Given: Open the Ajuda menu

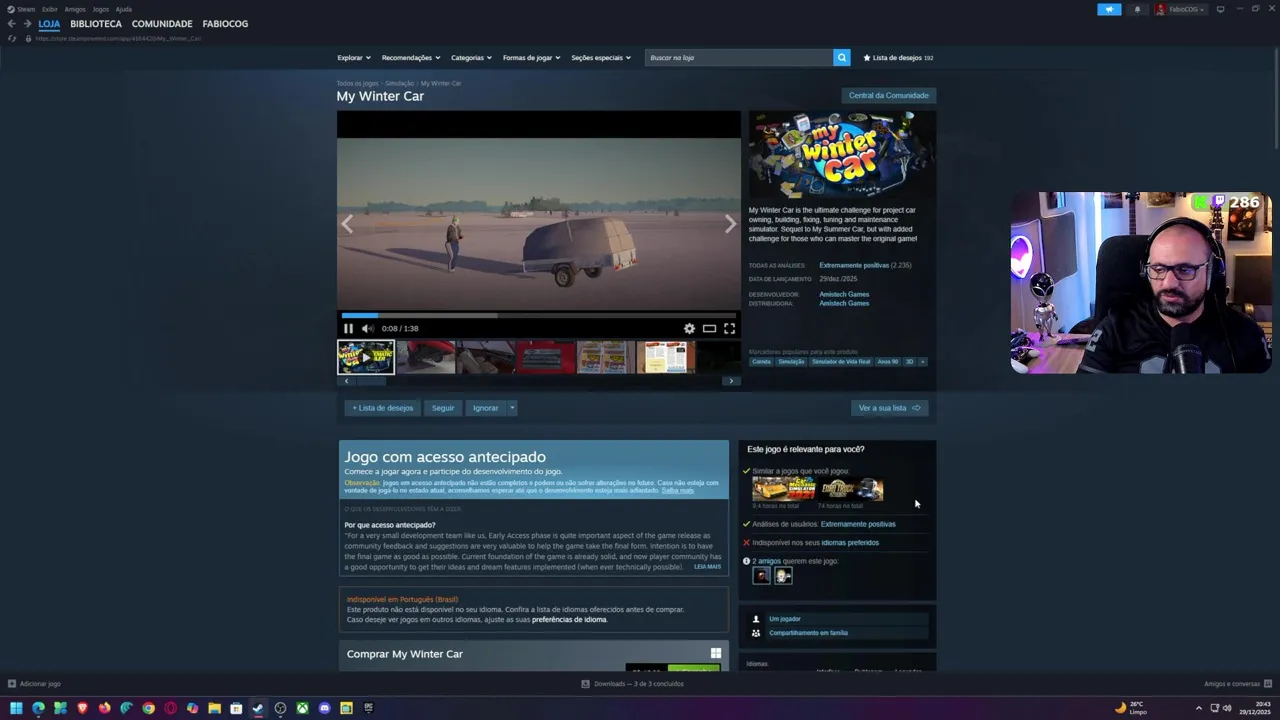Looking at the screenshot, I should click(123, 9).
